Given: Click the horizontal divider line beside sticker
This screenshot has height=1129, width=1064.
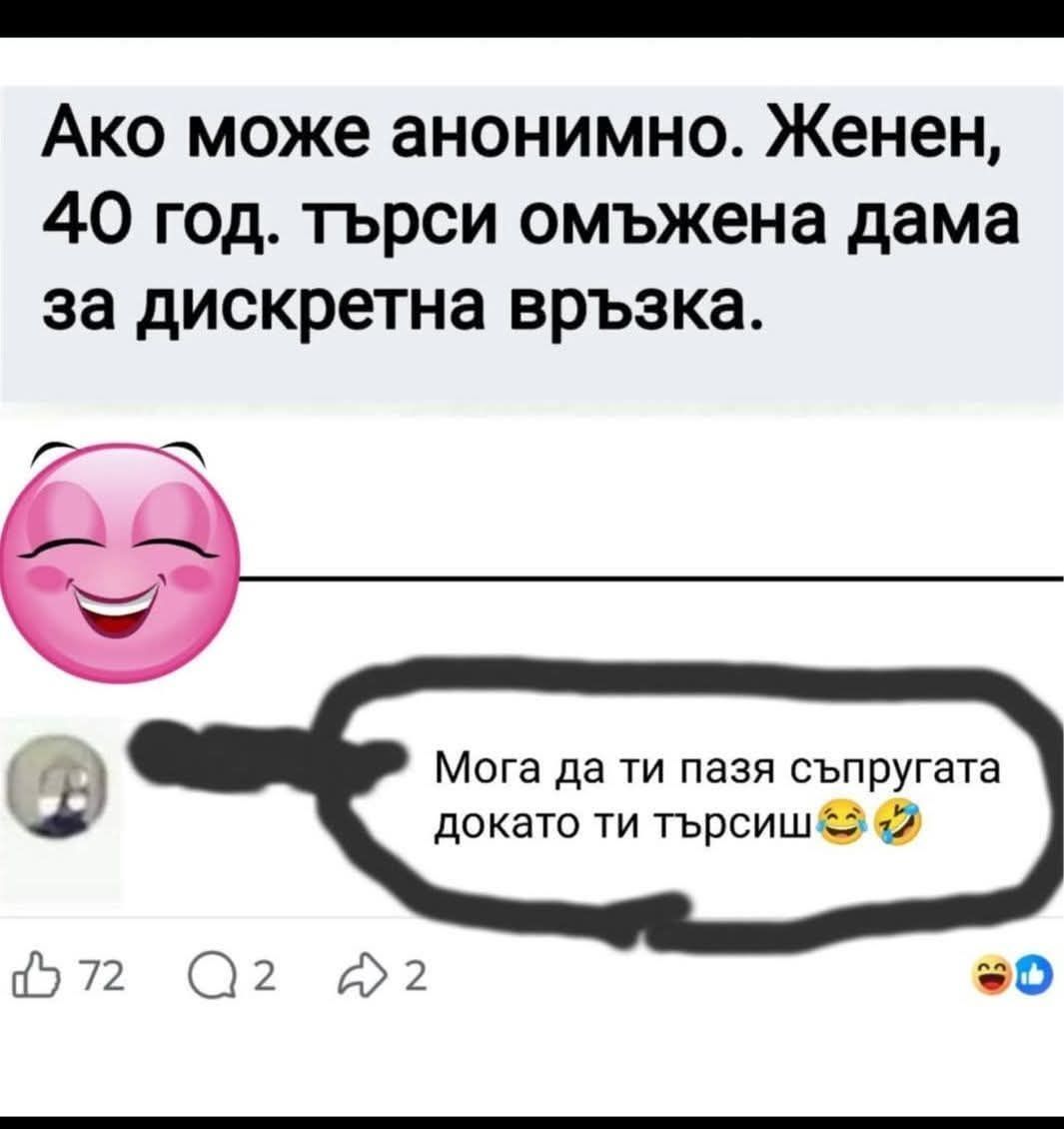Looking at the screenshot, I should pos(651,577).
